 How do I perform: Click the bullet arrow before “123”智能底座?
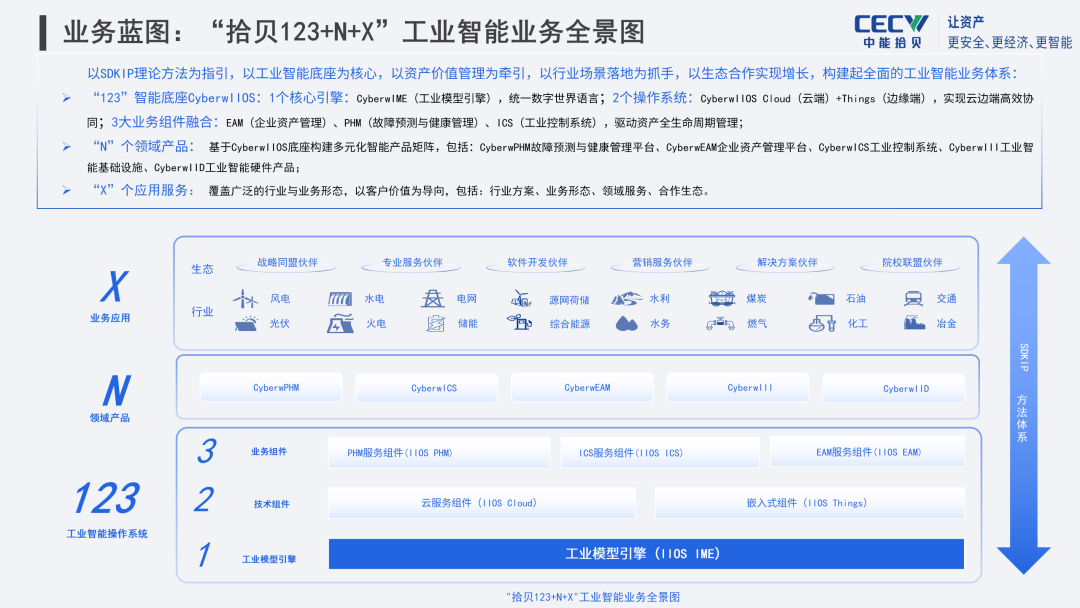pyautogui.click(x=67, y=98)
